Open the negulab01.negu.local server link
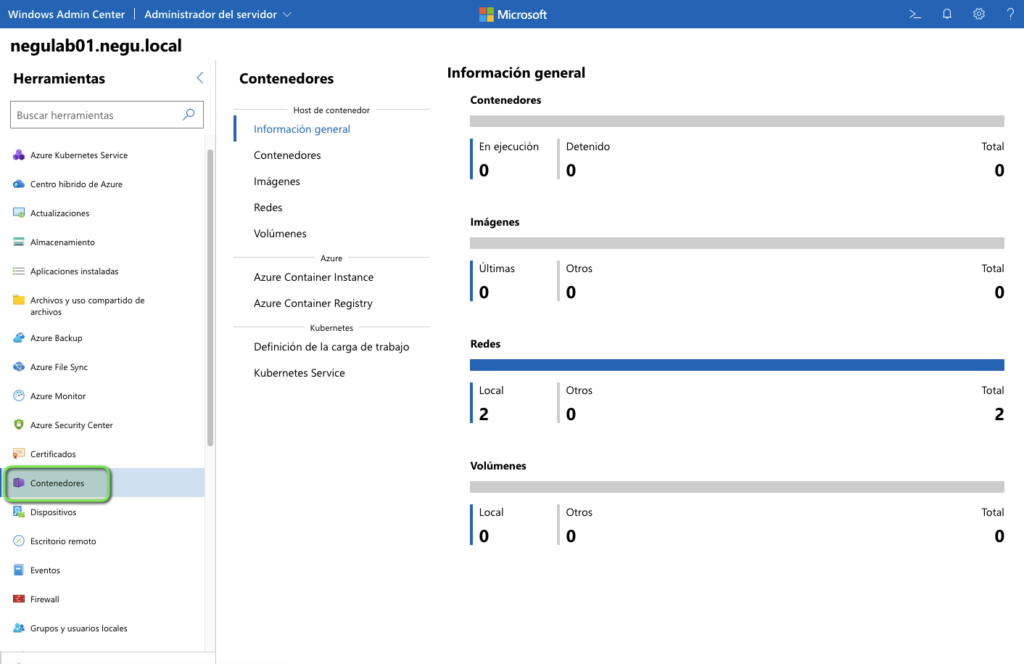 pyautogui.click(x=96, y=46)
